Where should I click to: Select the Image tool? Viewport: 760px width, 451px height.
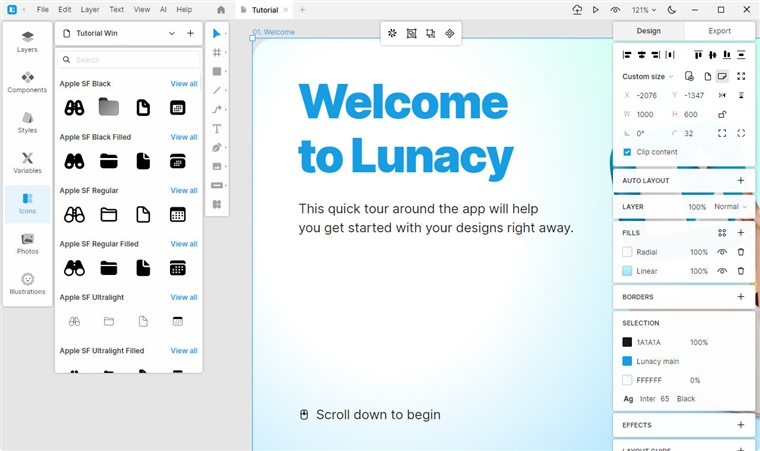click(217, 166)
